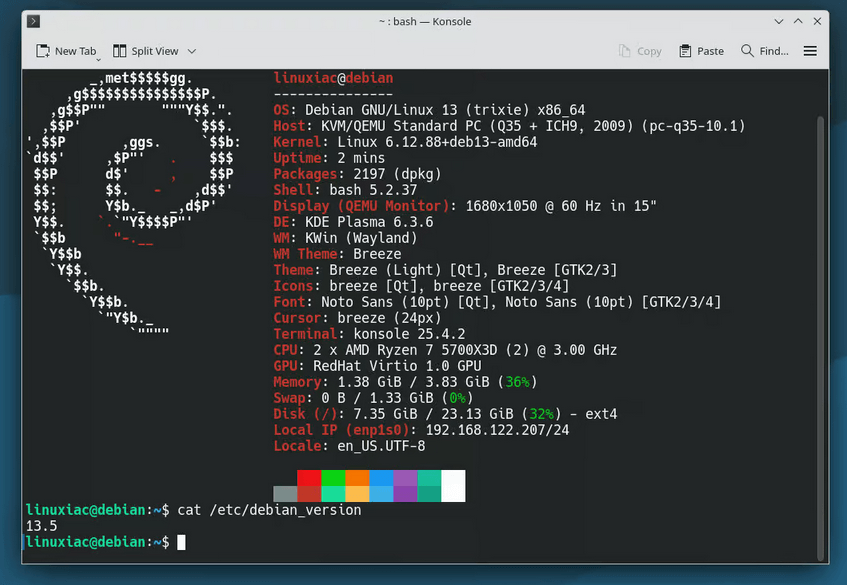The width and height of the screenshot is (848, 585).
Task: Minimize the Konsole window
Action: [x=778, y=21]
